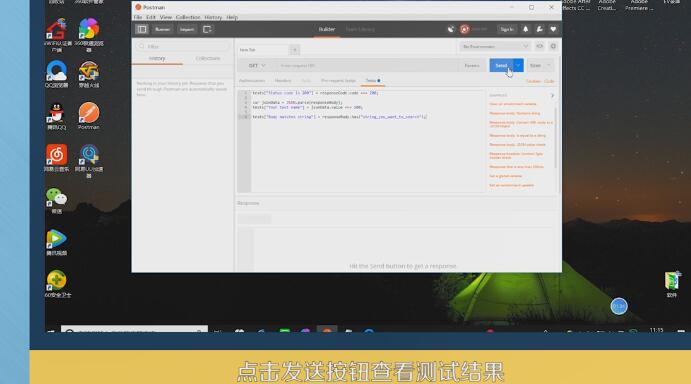Open the 360 Security Guard desktop icon
This screenshot has width=691, height=384.
(57, 283)
